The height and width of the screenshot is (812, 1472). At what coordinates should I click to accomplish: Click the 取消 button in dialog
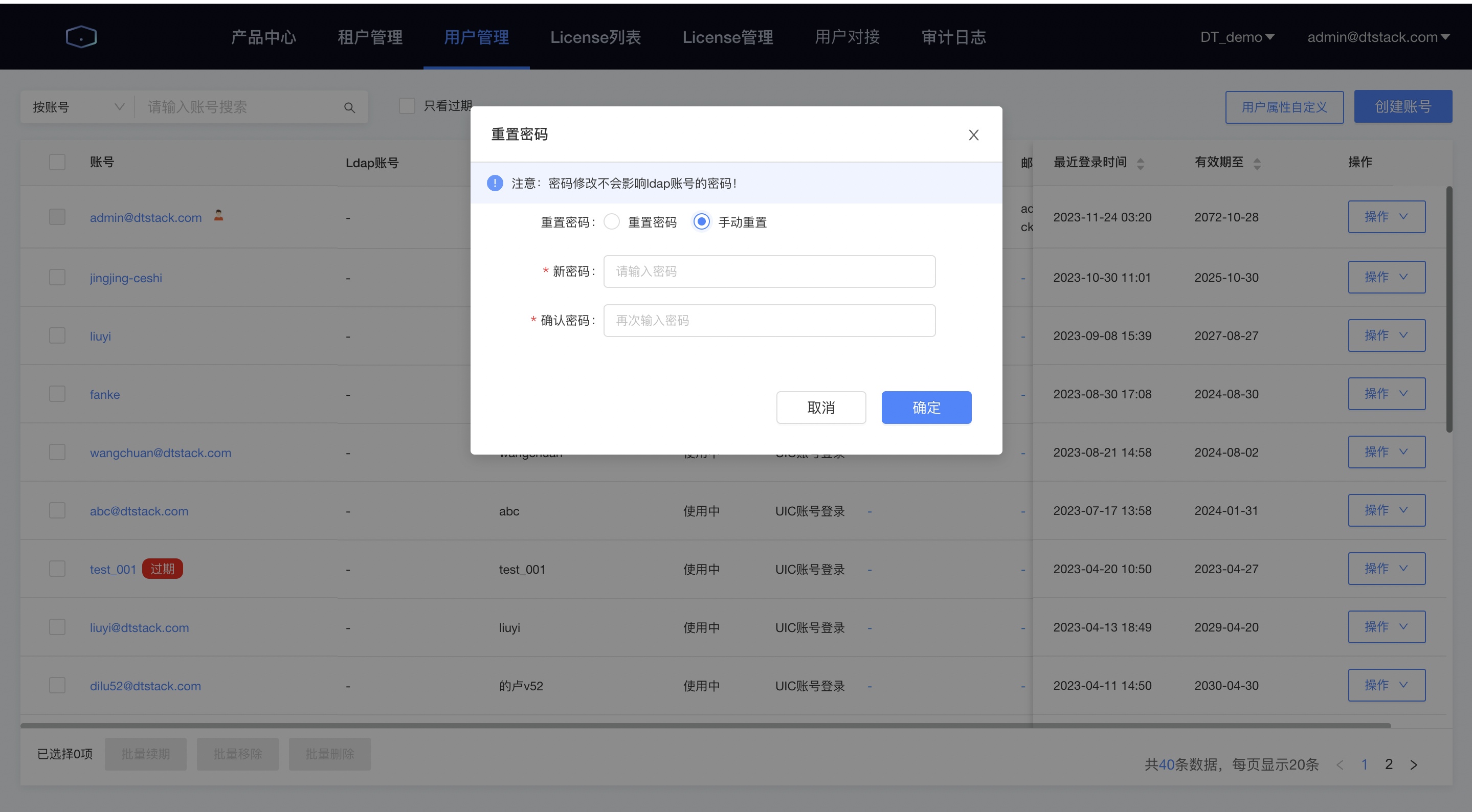(x=821, y=408)
